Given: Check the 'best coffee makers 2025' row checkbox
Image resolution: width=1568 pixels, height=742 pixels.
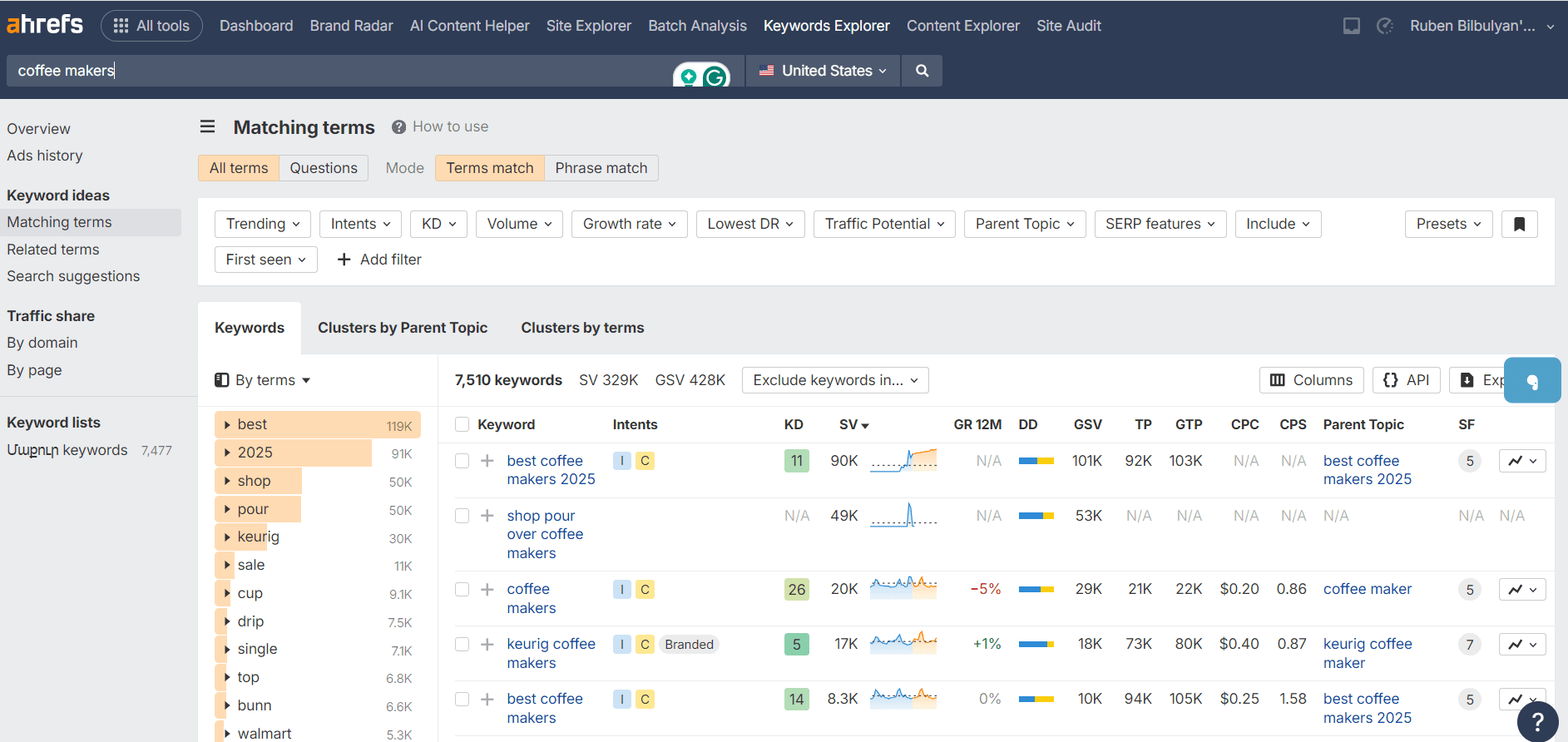Looking at the screenshot, I should [462, 461].
